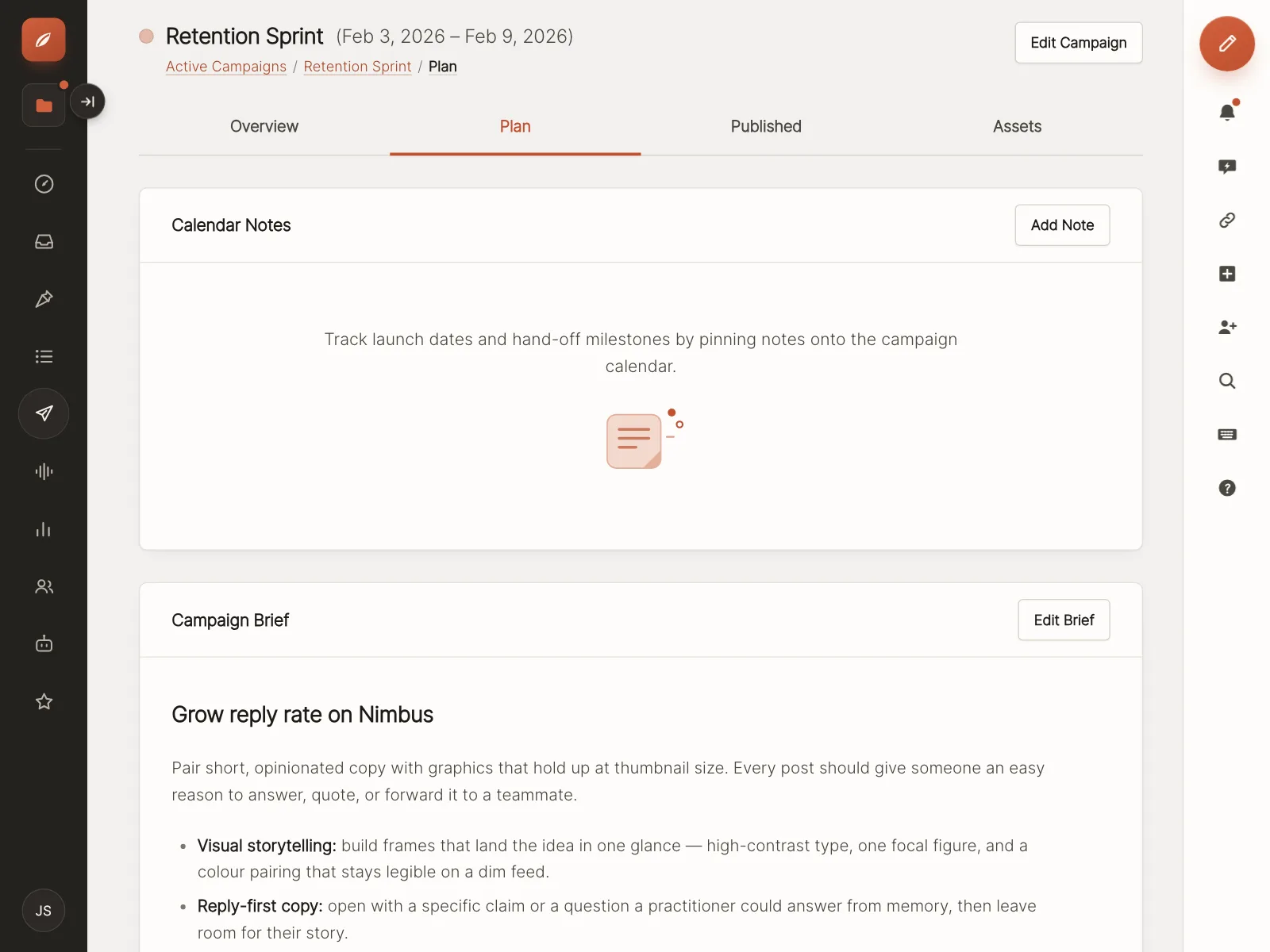Open the robot automation icon
The width and height of the screenshot is (1270, 952).
44,643
